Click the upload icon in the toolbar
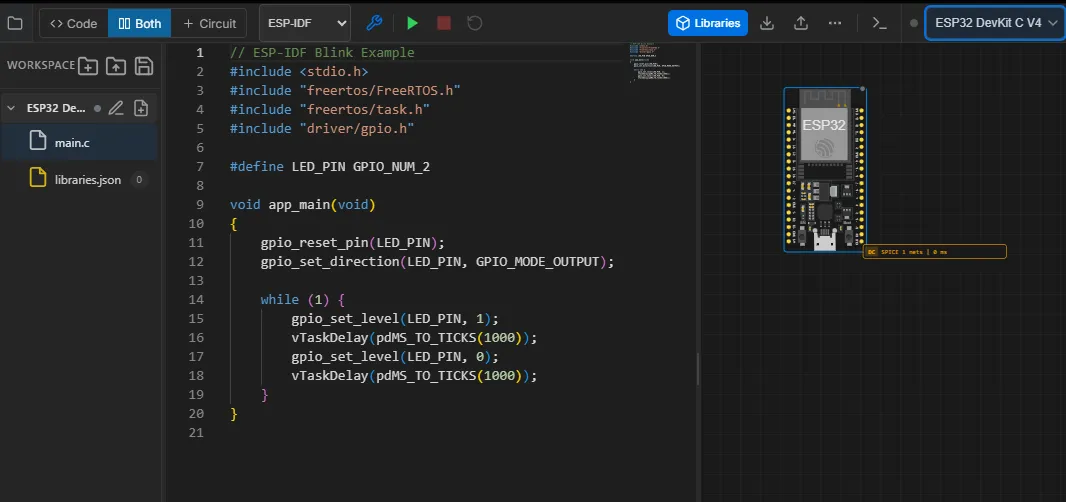 [x=801, y=23]
